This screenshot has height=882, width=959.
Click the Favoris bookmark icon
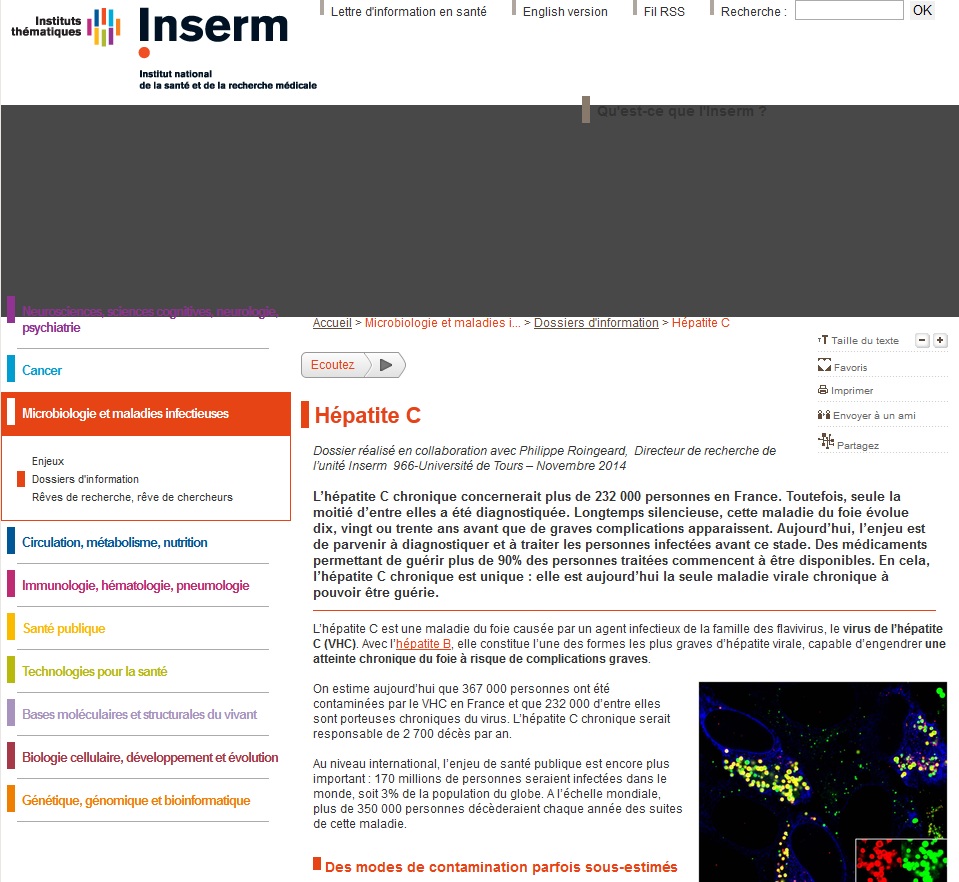pos(824,366)
